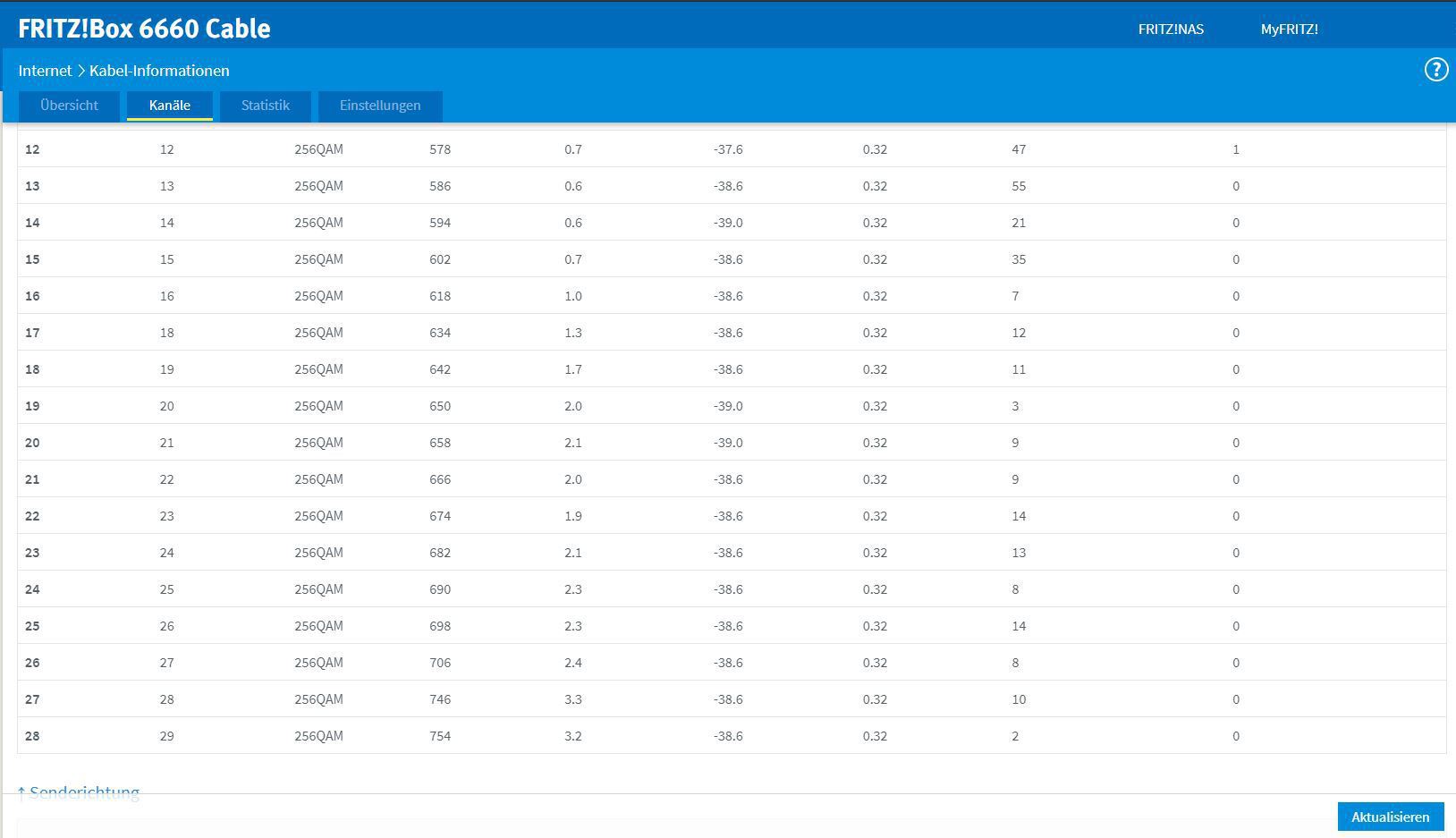Image resolution: width=1456 pixels, height=838 pixels.
Task: Select the -37.6 value in row 12
Action: [728, 150]
